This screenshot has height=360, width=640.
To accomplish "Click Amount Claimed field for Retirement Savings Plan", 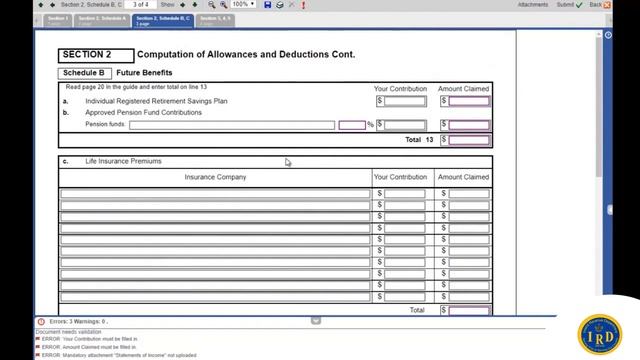I will tap(469, 101).
